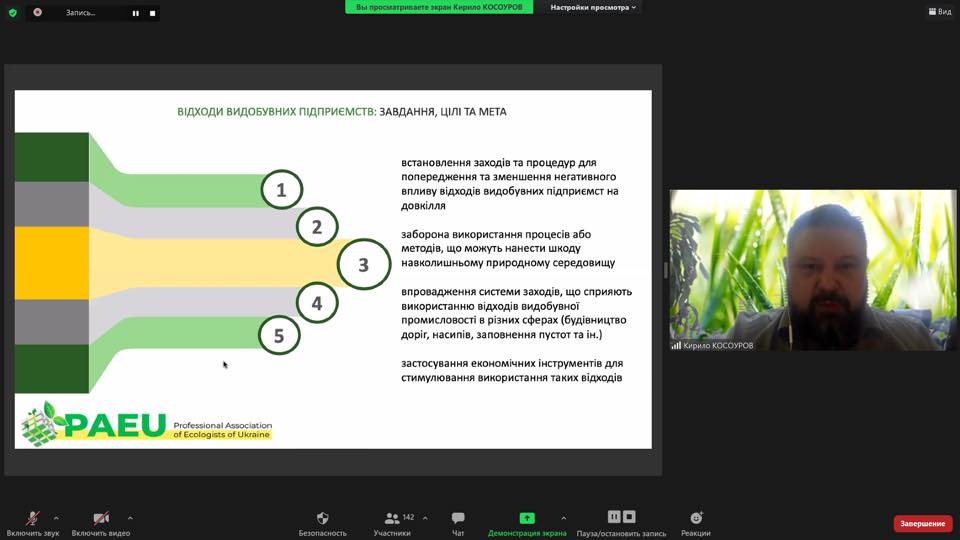
Task: Open the Чат chat panel
Action: 458,519
